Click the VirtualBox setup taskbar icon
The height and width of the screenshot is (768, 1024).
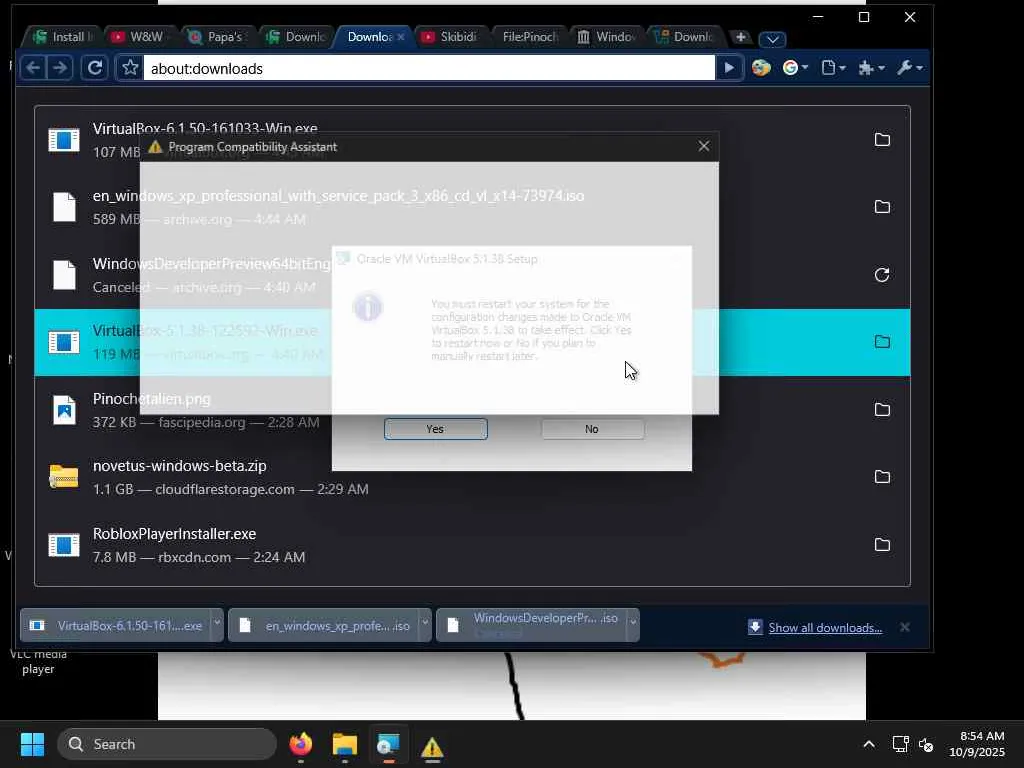pyautogui.click(x=389, y=744)
